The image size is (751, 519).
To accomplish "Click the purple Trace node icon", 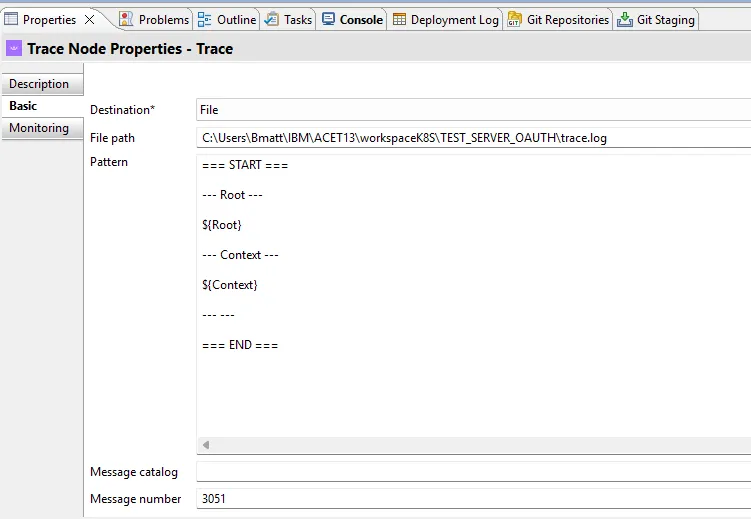I will [x=14, y=48].
